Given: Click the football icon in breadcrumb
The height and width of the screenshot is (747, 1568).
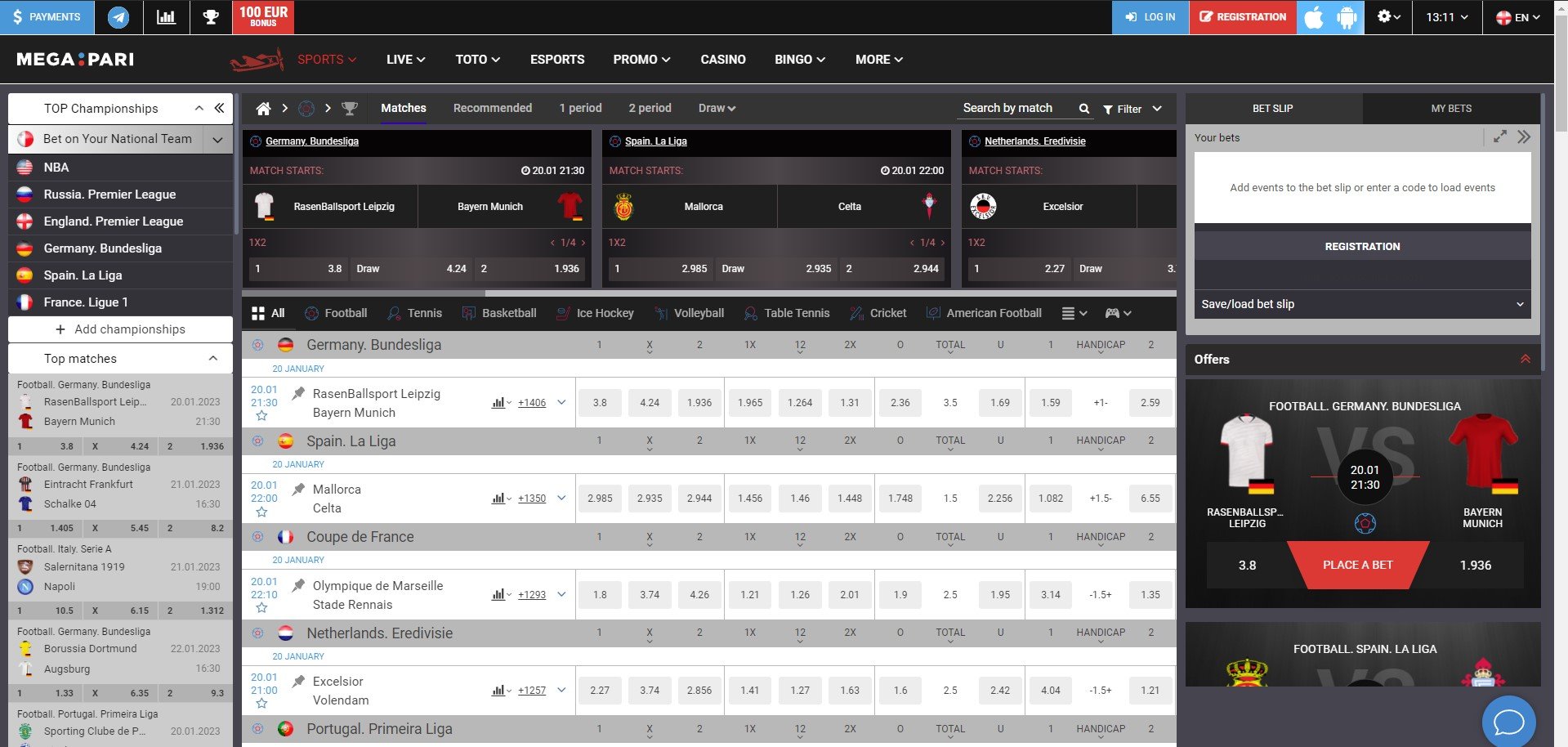Looking at the screenshot, I should point(306,109).
